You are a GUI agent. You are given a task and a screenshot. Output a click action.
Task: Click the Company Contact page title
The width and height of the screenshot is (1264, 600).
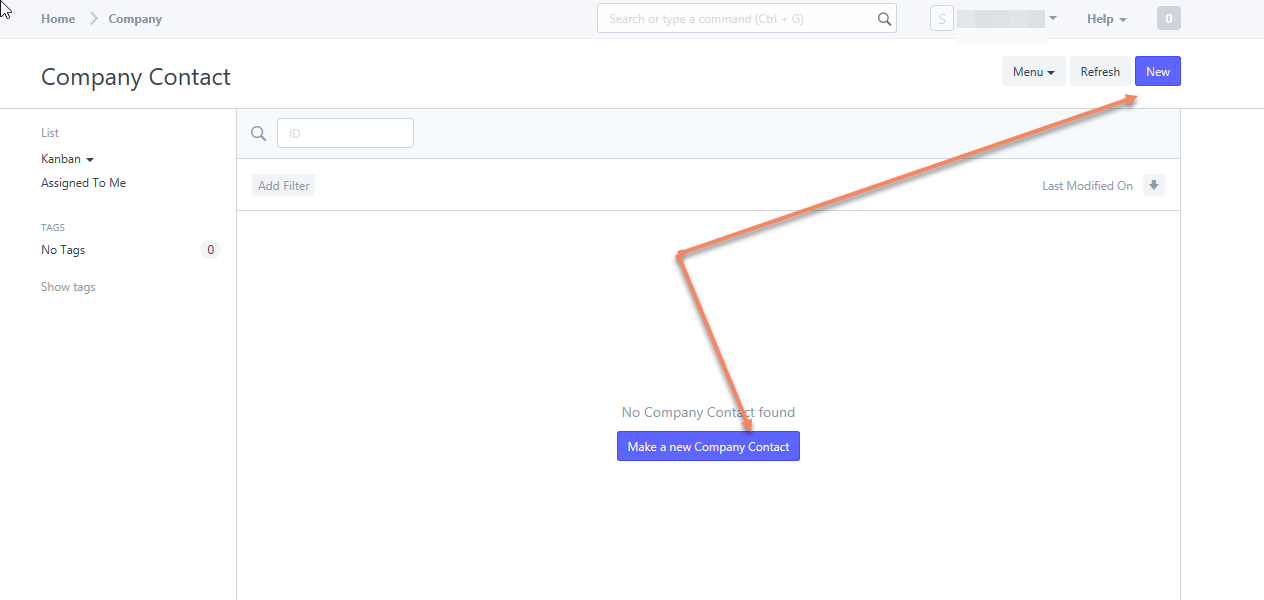click(x=136, y=77)
